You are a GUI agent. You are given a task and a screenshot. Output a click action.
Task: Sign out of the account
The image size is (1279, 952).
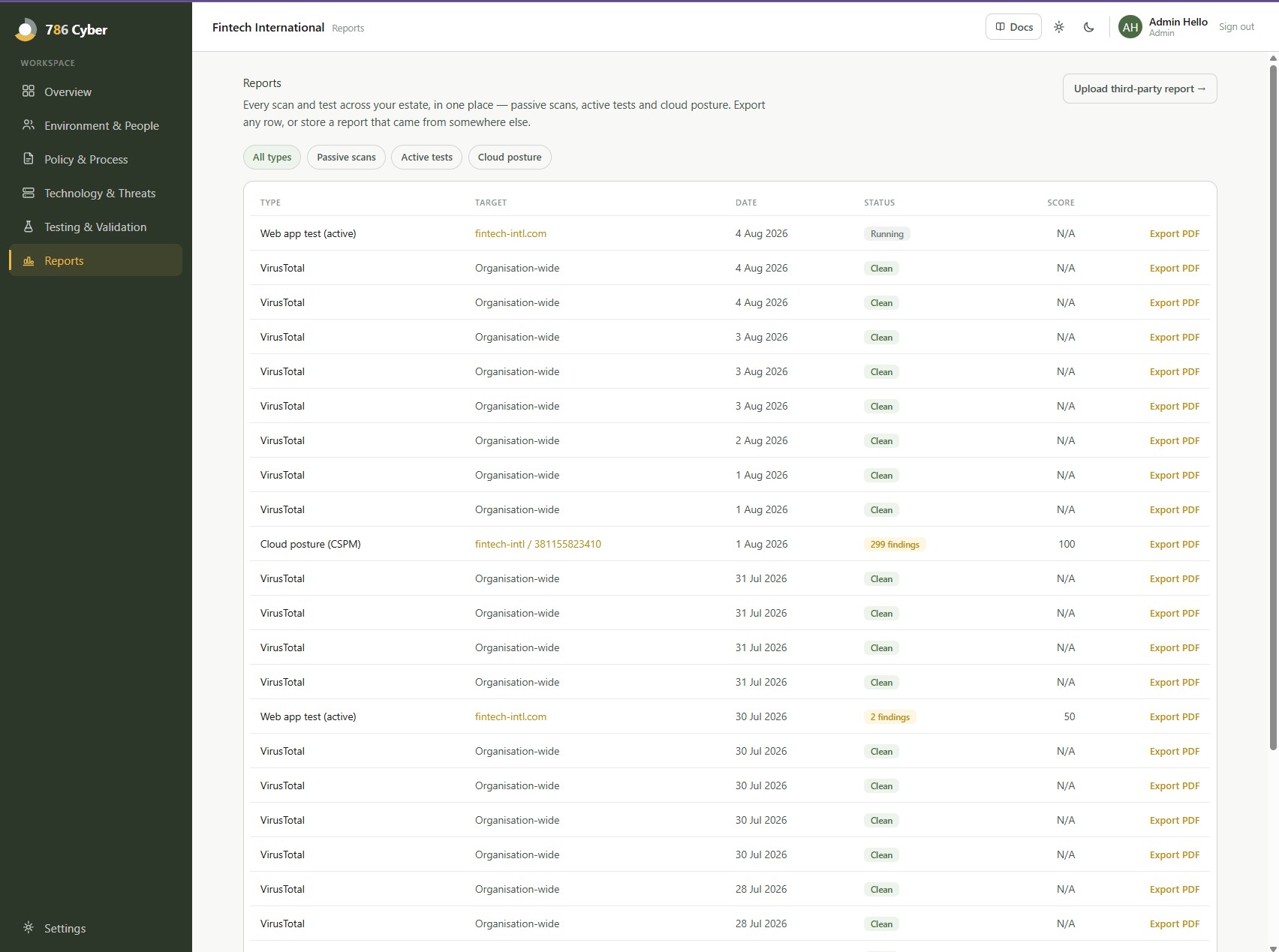1236,27
